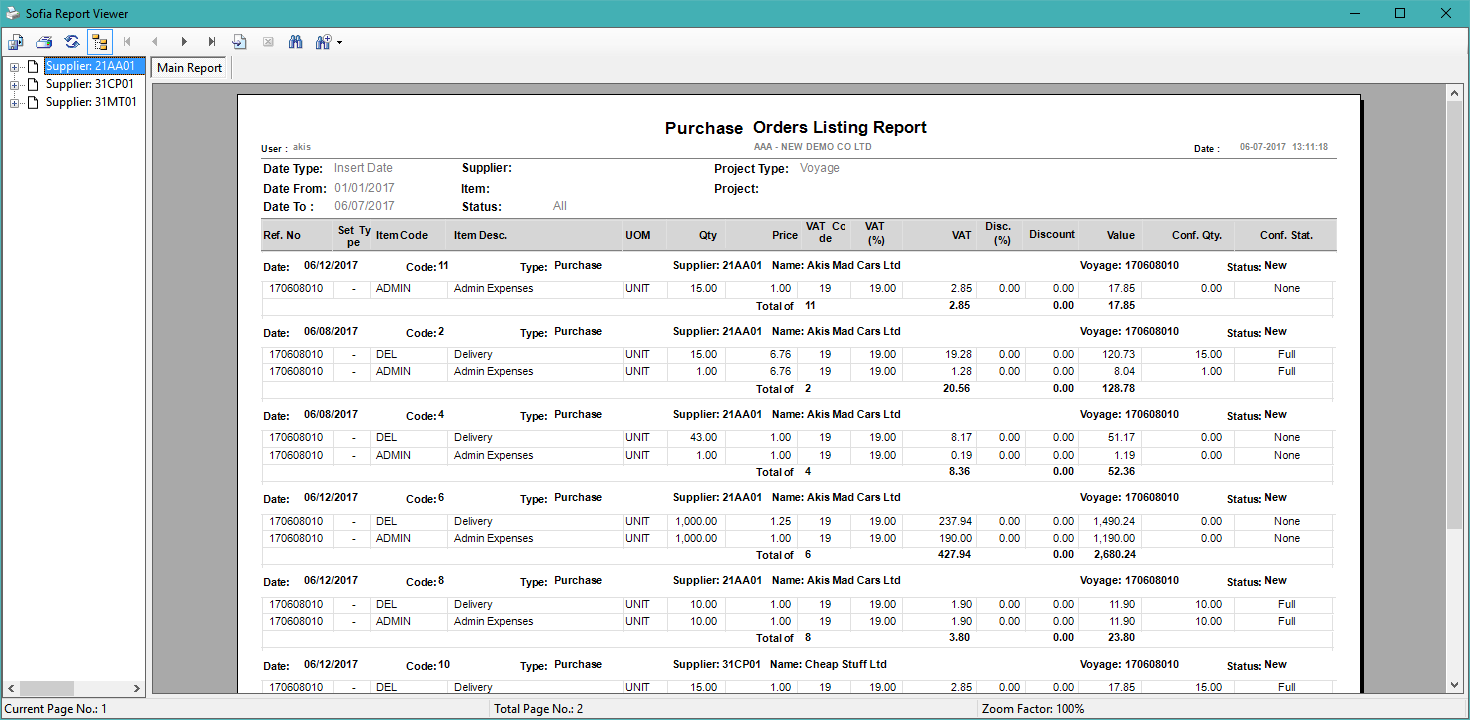This screenshot has height=720, width=1470.
Task: Toggle the group tree panel button
Action: (100, 42)
